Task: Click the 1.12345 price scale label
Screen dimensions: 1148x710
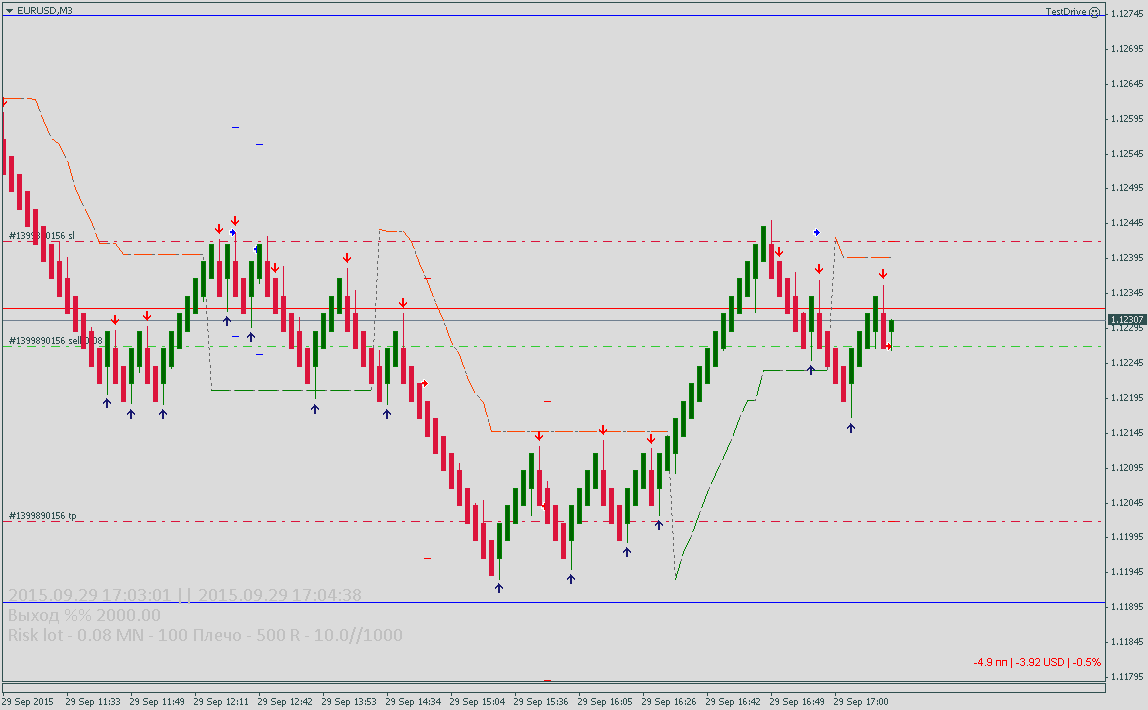Action: coord(1128,293)
